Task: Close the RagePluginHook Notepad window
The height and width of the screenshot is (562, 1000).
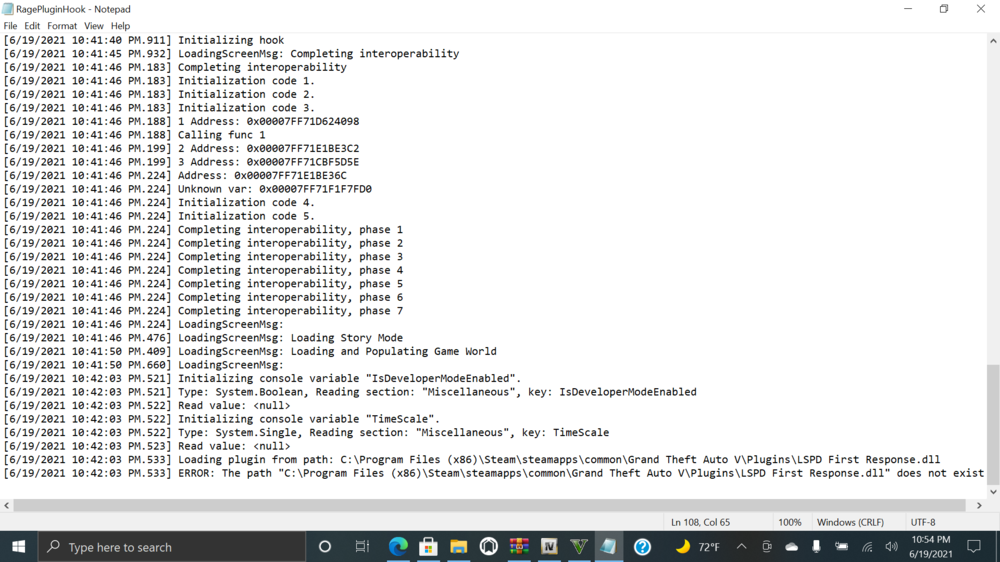Action: coord(981,9)
